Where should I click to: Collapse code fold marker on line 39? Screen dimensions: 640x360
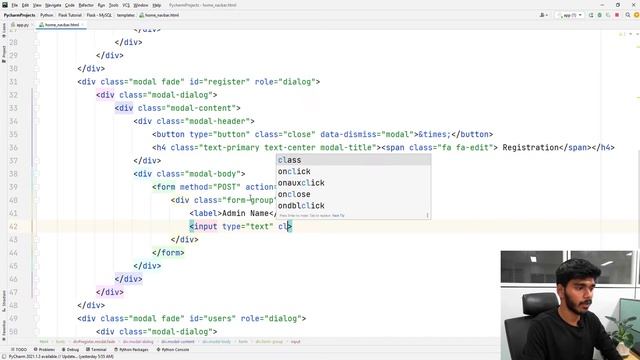pyautogui.click(x=37, y=187)
